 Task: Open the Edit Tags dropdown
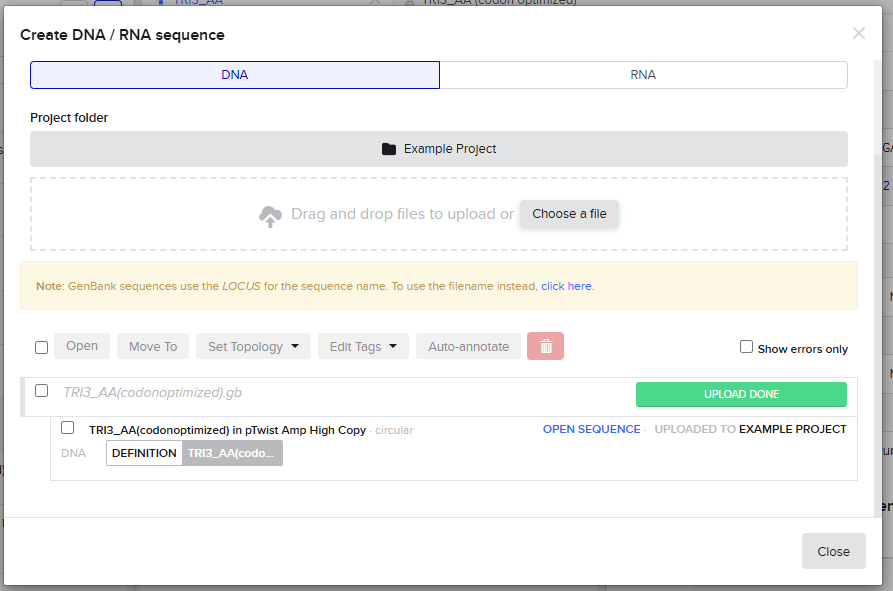363,346
